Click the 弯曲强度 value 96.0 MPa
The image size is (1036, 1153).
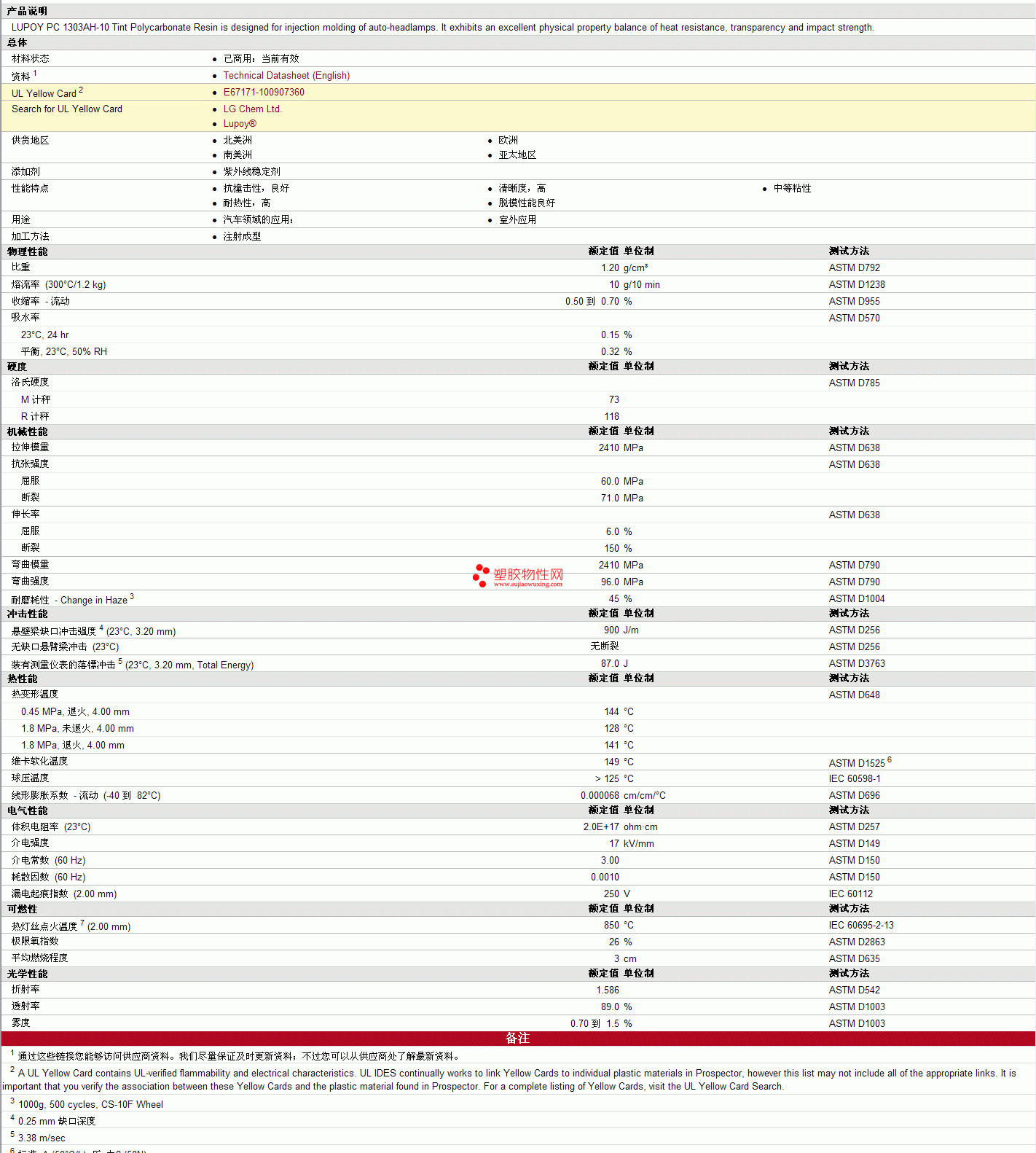[x=621, y=582]
